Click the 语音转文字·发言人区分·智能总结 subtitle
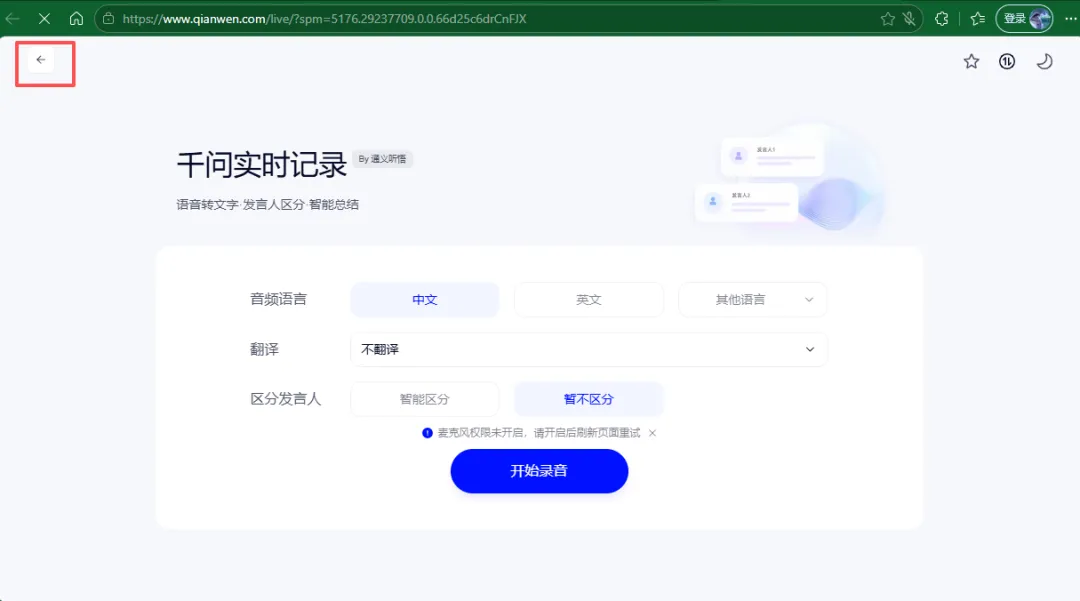Image resolution: width=1080 pixels, height=601 pixels. (x=267, y=204)
